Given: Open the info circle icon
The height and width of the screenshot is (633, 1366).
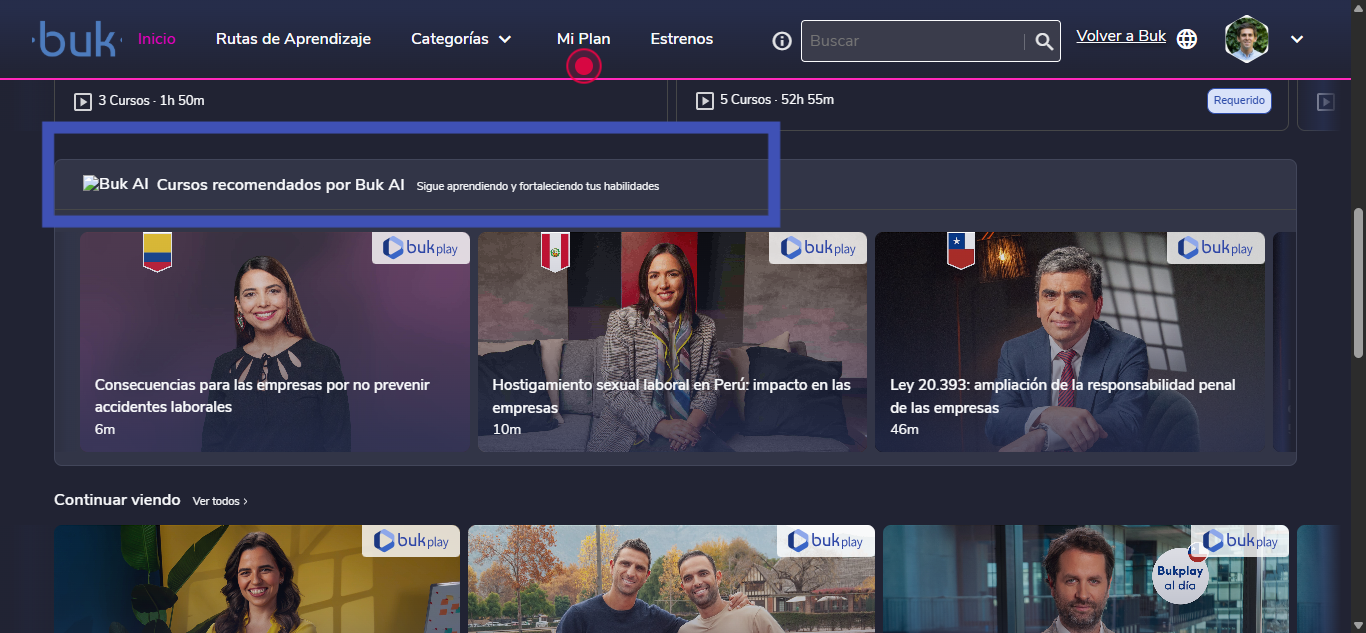Looking at the screenshot, I should point(782,41).
